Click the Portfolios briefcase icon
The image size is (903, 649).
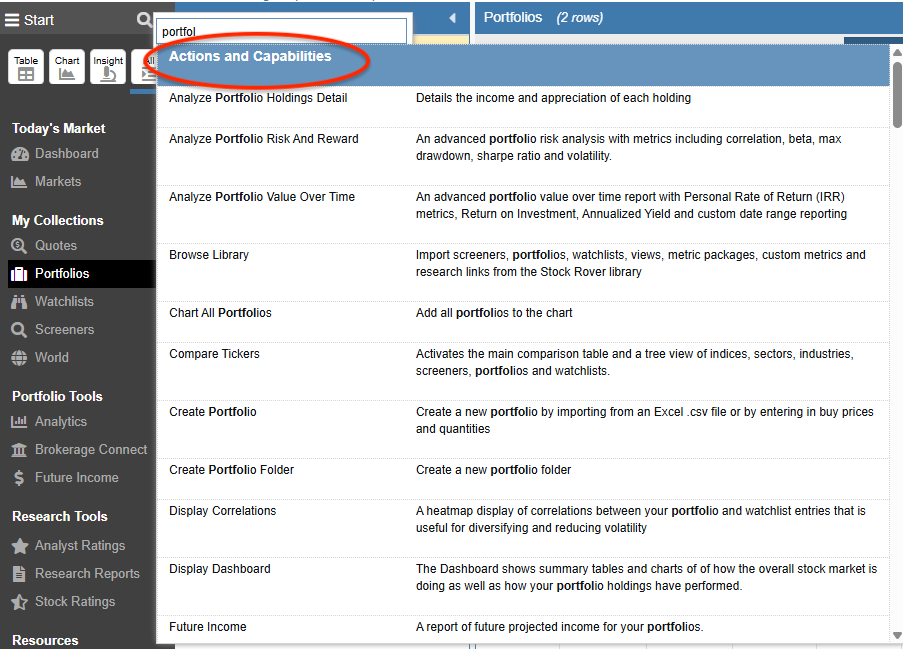coord(19,274)
